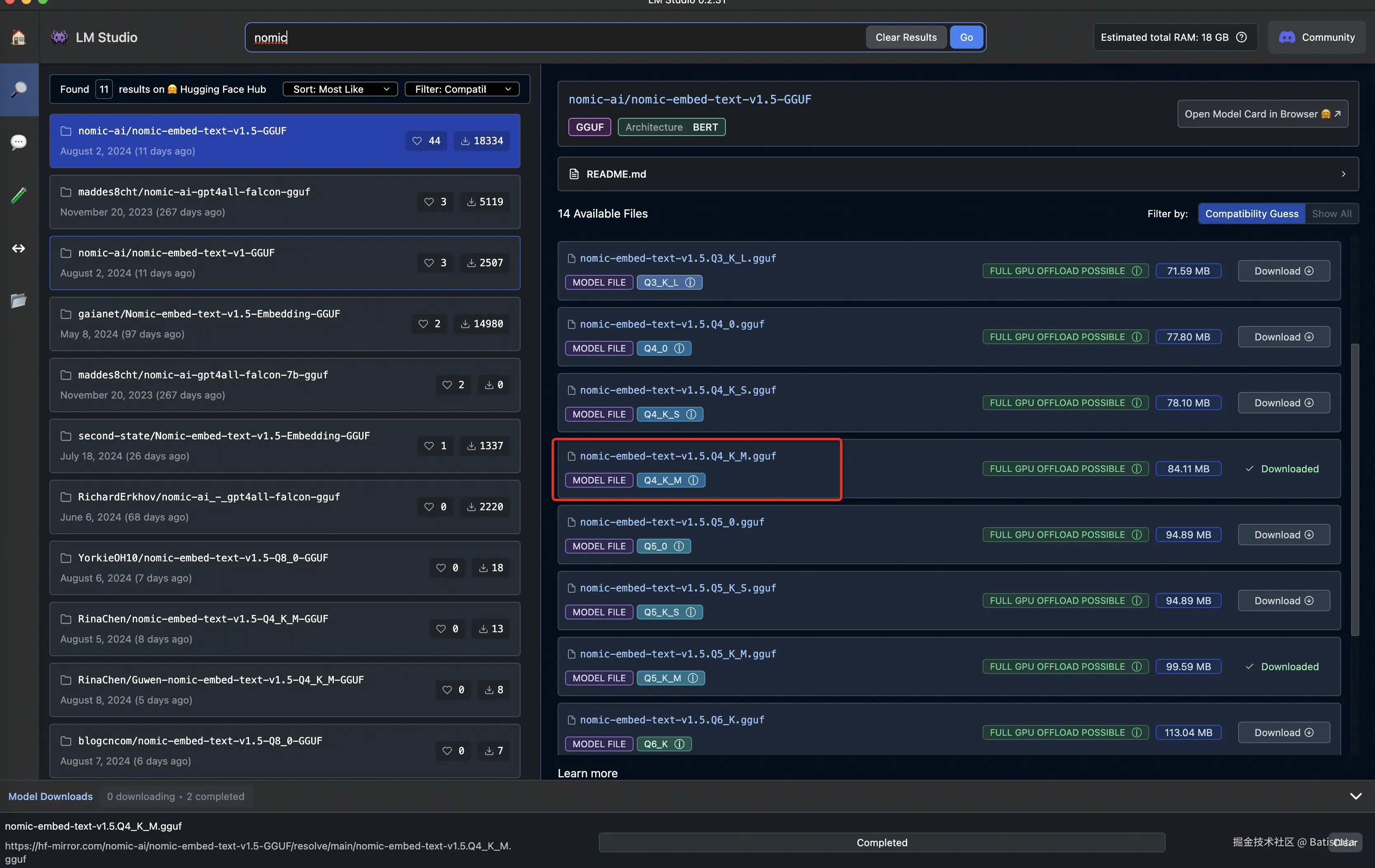Click the RAM estimate help icon
Image resolution: width=1375 pixels, height=868 pixels.
click(1241, 37)
